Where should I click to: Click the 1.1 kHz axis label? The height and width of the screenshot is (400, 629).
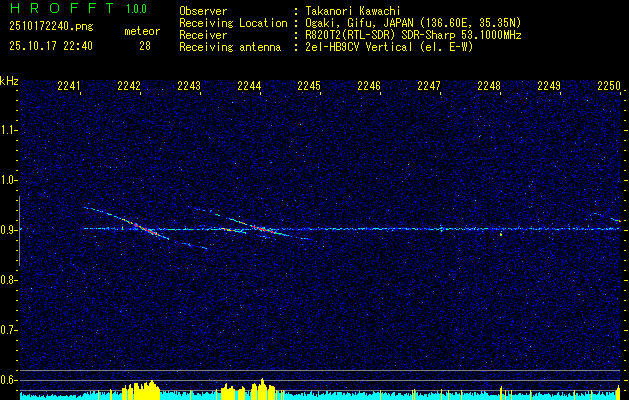tap(8, 130)
